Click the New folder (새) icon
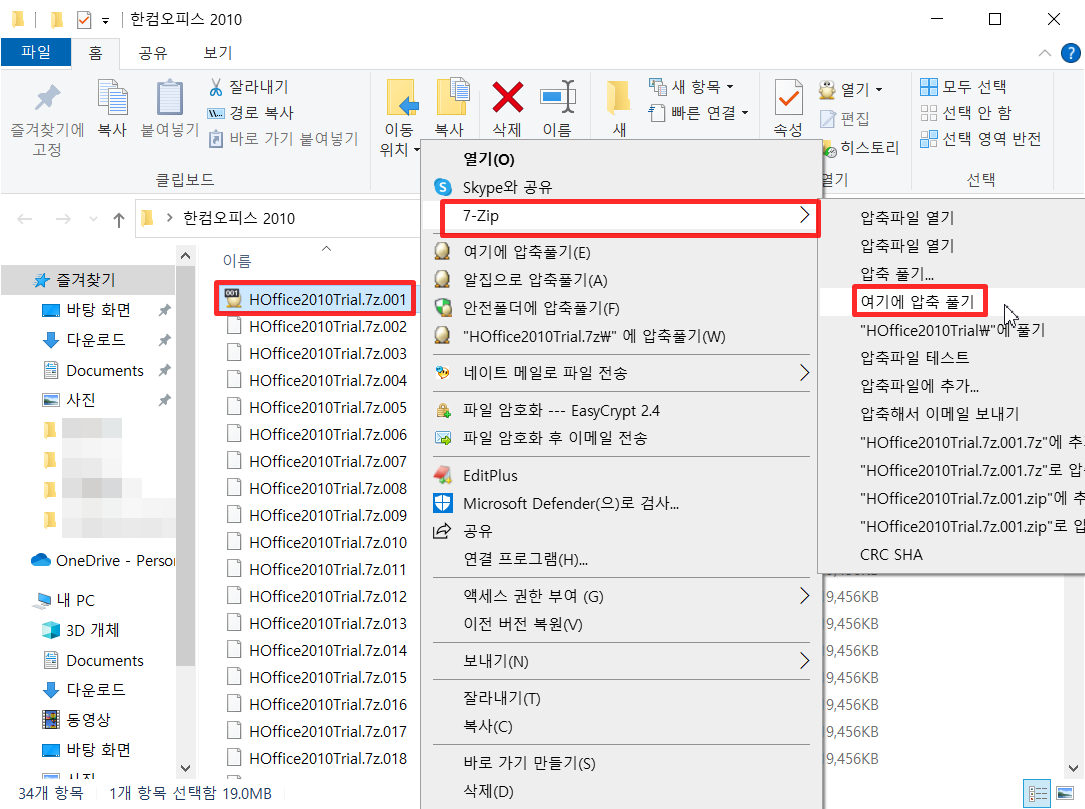This screenshot has height=809, width=1085. pos(619,98)
